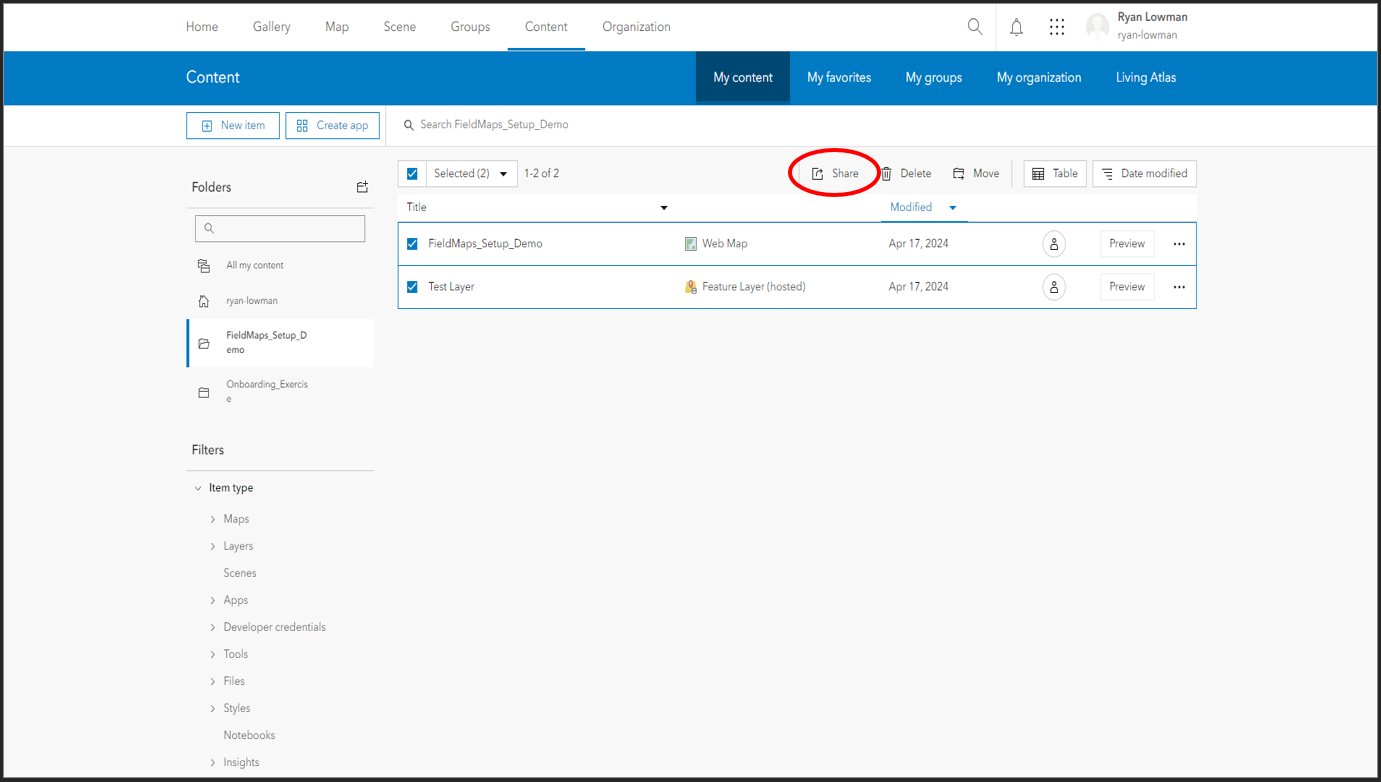
Task: Open the app launcher grid
Action: tap(1057, 27)
